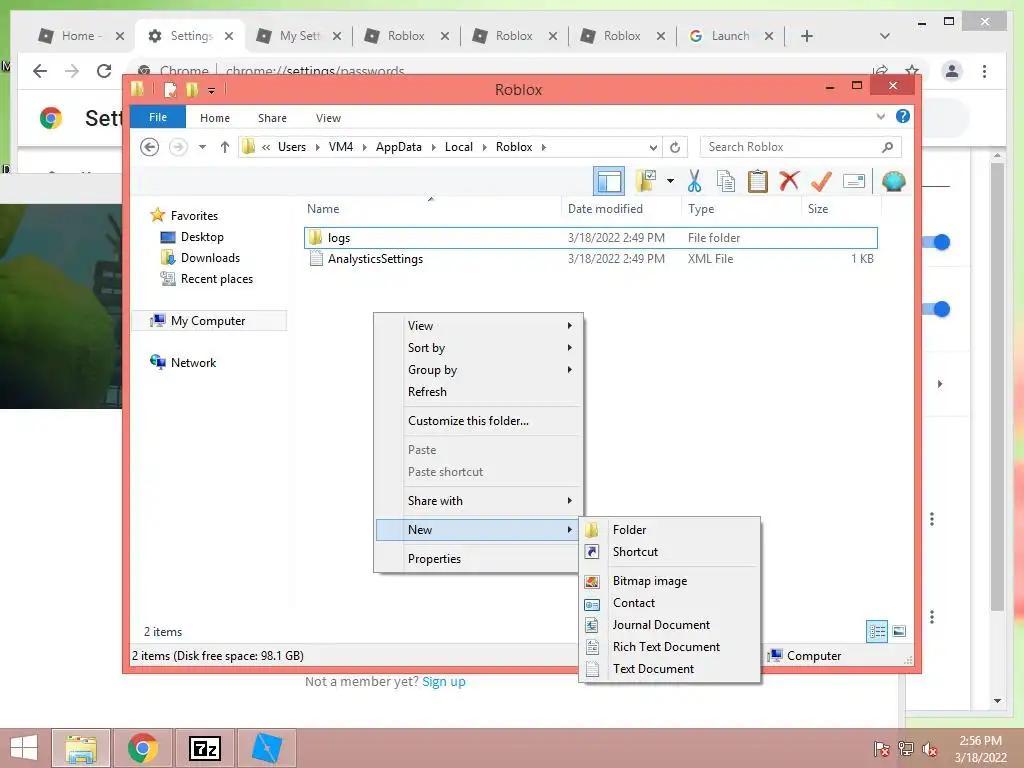Expand the ribbon with the chevron

[880, 117]
